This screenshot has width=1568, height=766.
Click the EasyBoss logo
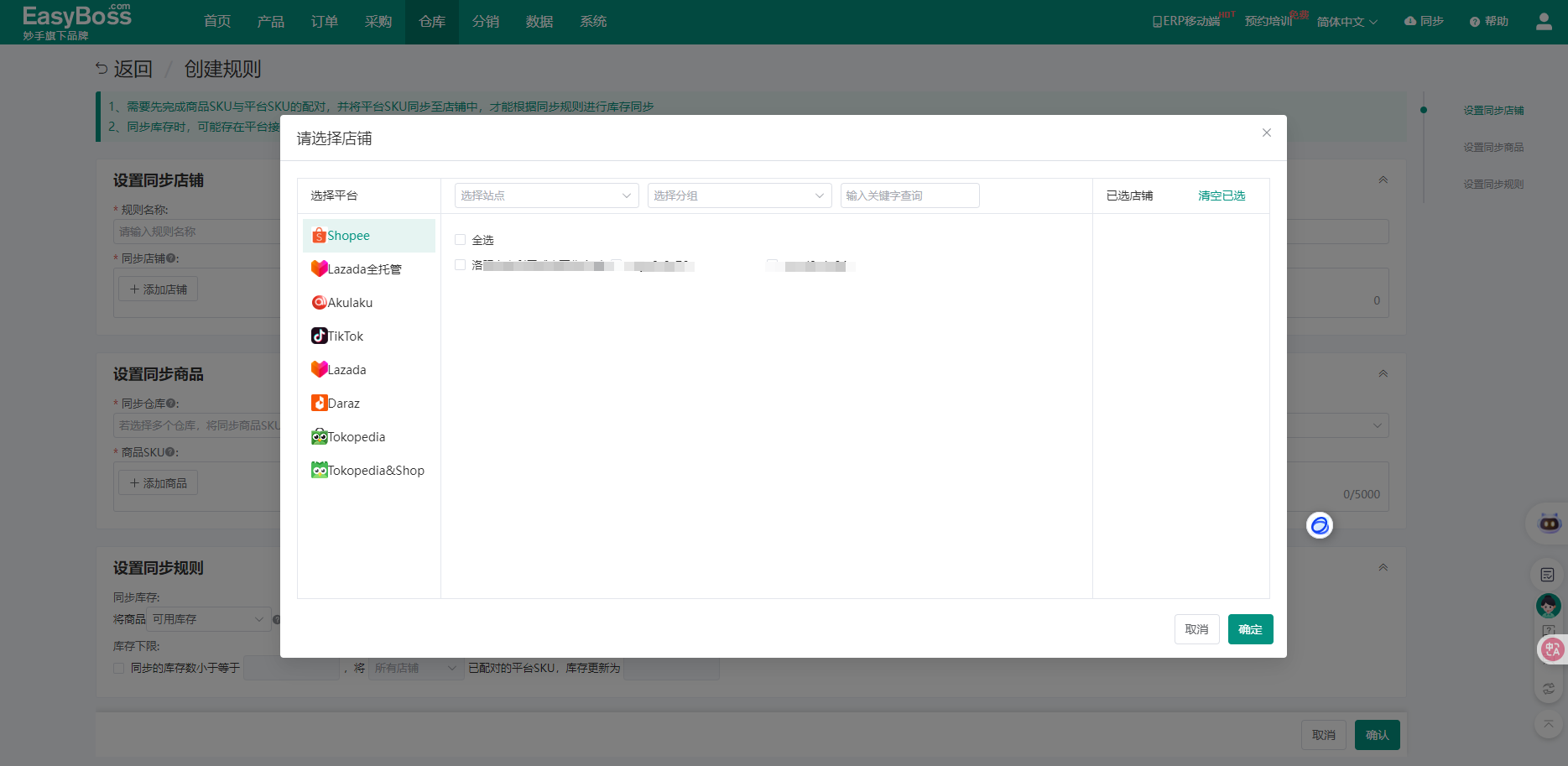[x=77, y=22]
